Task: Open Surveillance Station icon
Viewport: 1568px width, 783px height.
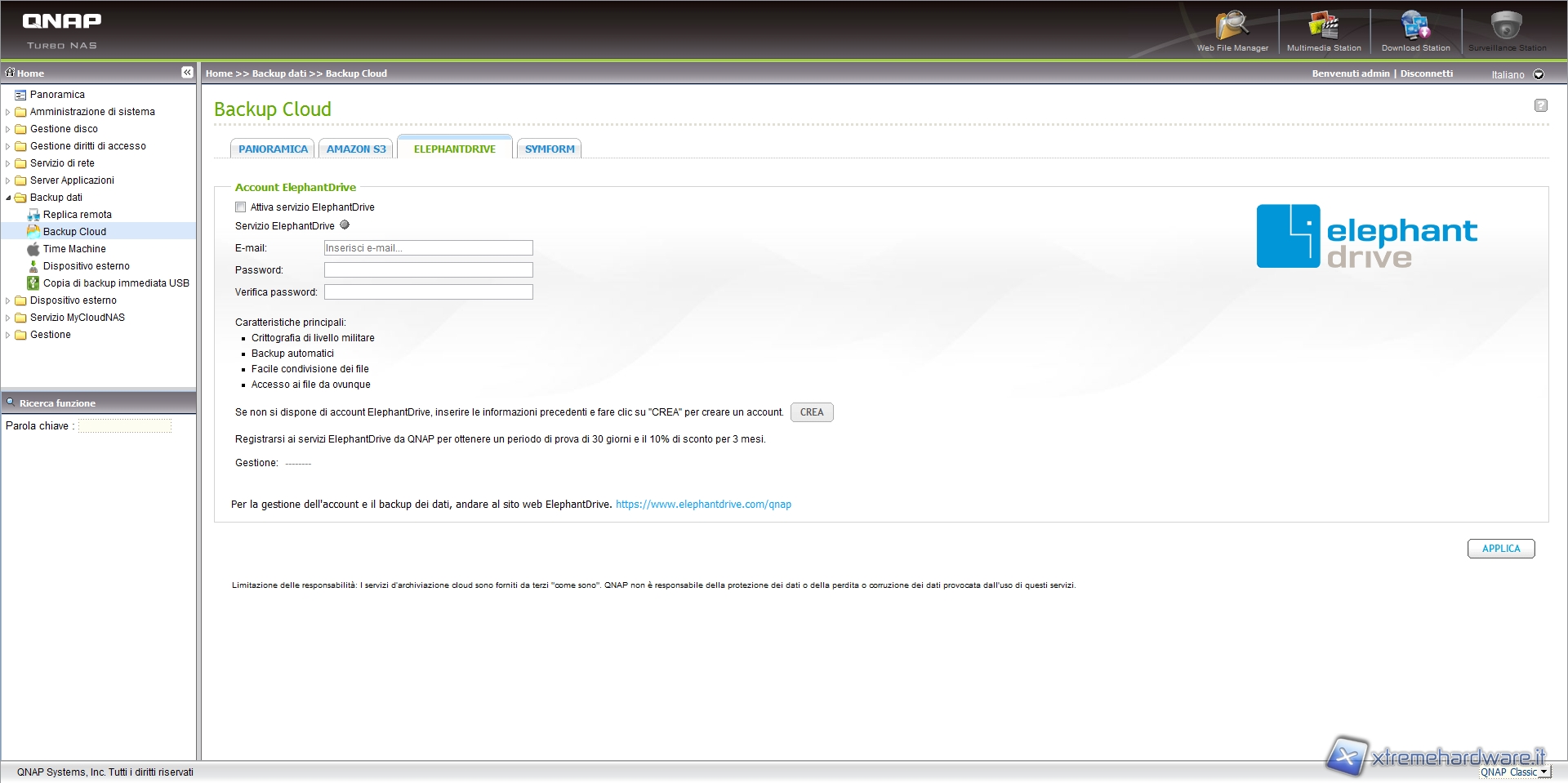Action: coord(1506,29)
